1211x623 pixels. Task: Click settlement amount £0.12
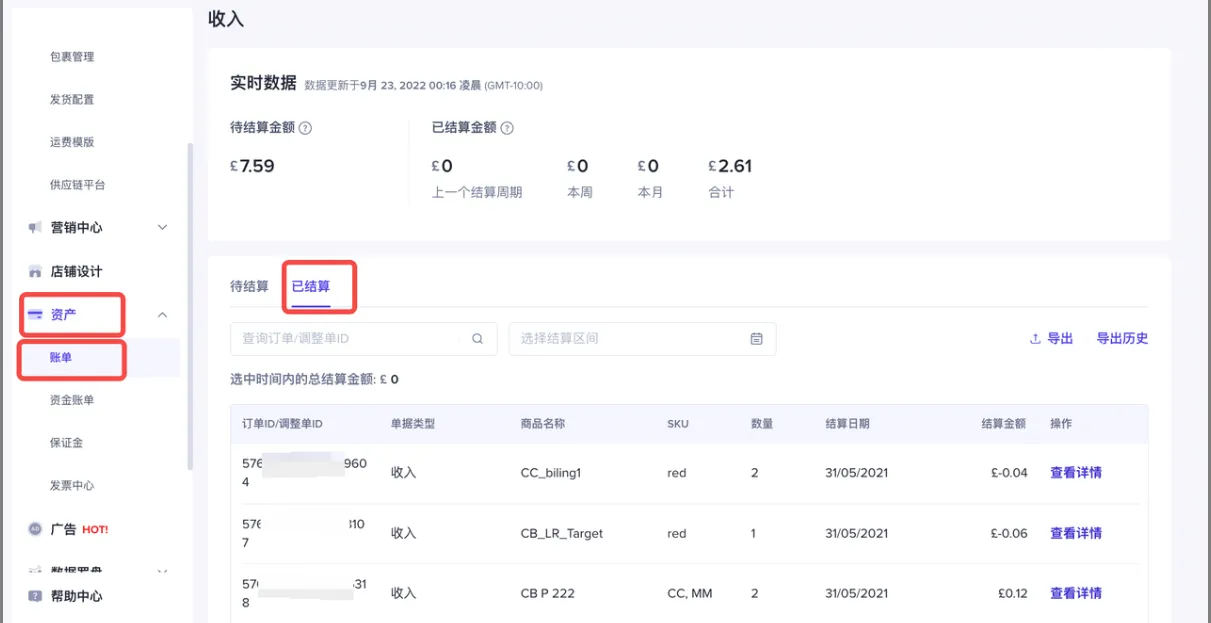pyautogui.click(x=1012, y=593)
